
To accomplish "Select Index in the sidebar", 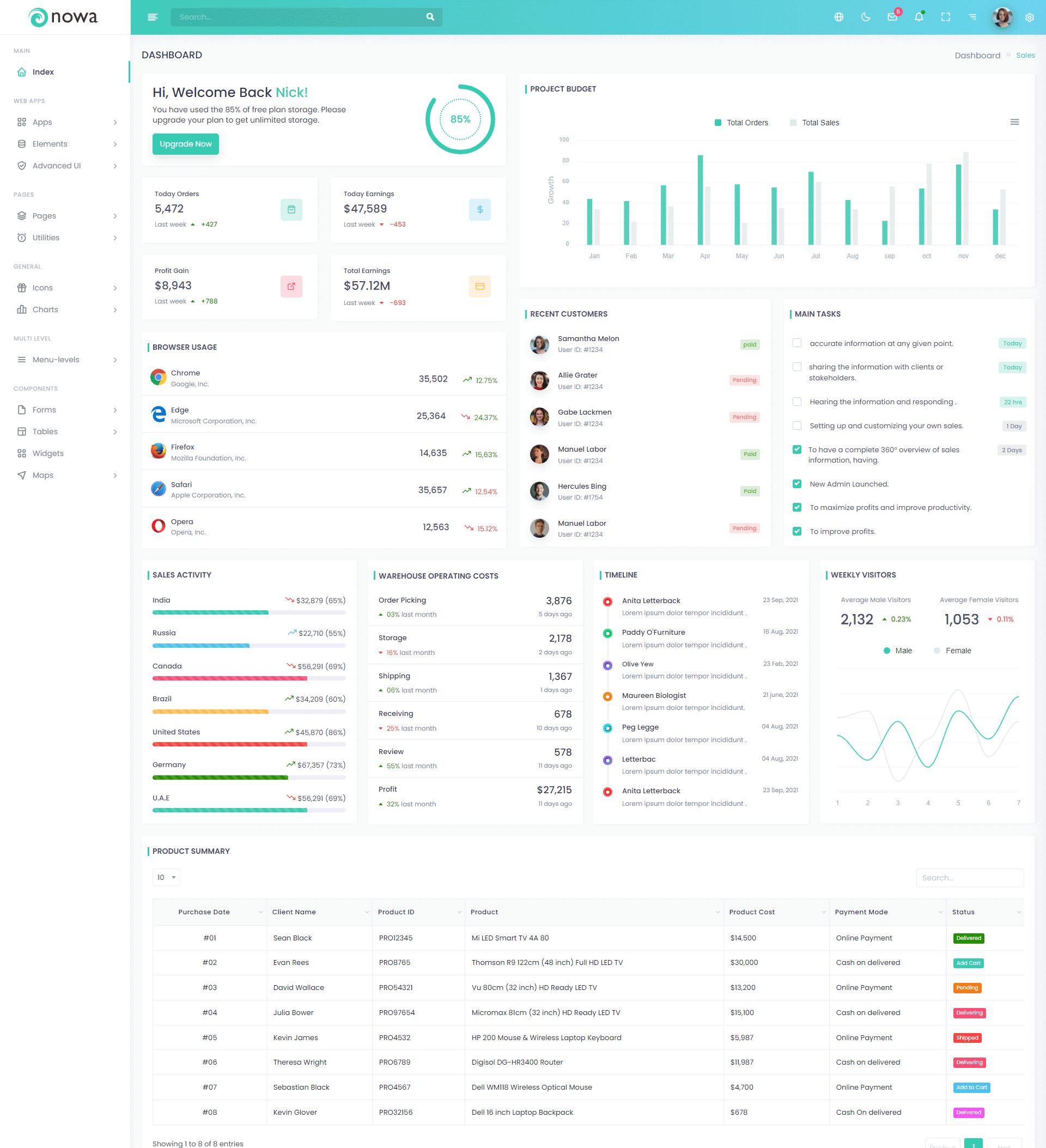I will (43, 72).
